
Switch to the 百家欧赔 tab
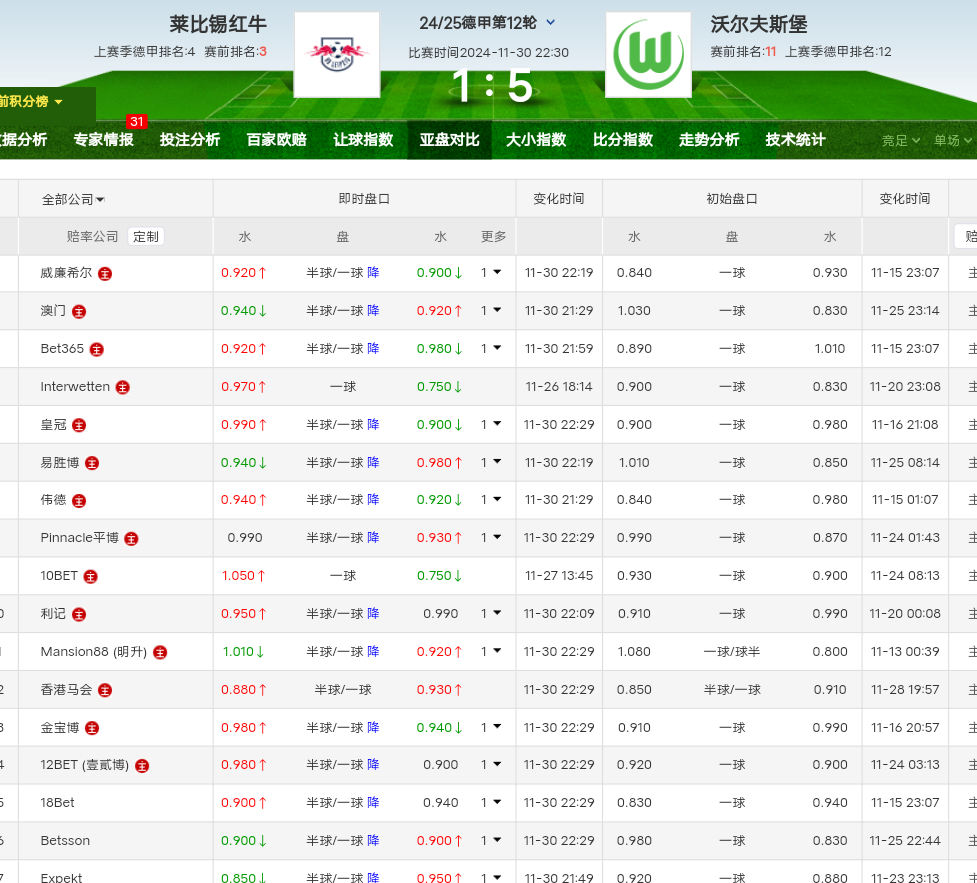click(276, 140)
